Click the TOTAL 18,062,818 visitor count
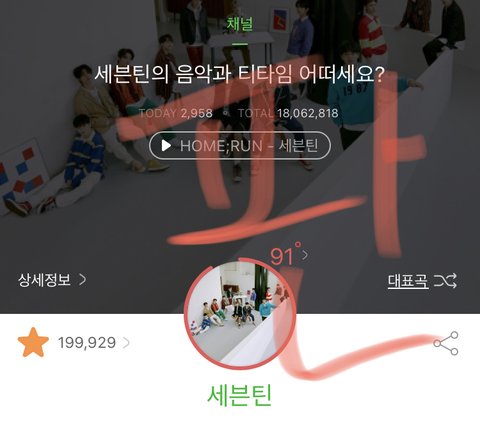The width and height of the screenshot is (480, 426). (288, 113)
